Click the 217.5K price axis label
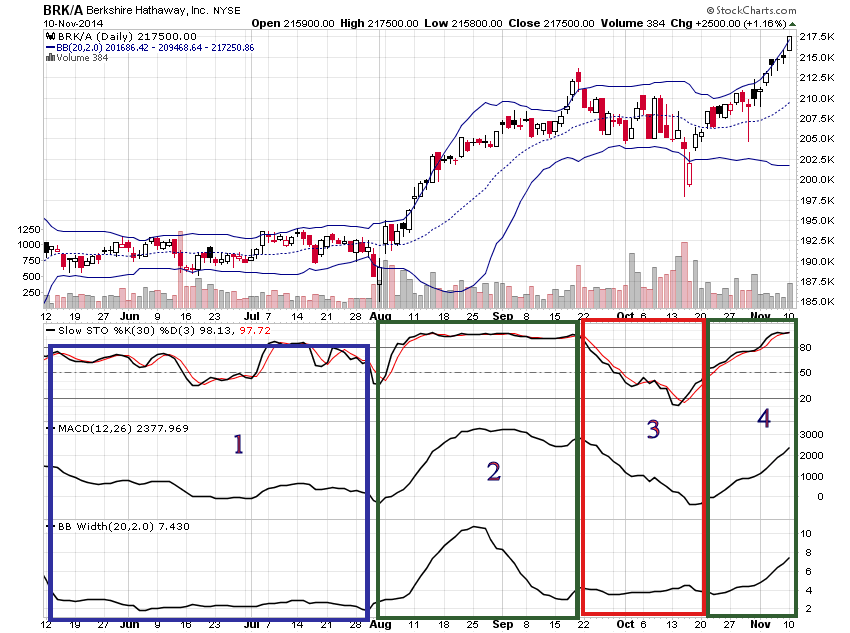850x633 pixels. [817, 36]
